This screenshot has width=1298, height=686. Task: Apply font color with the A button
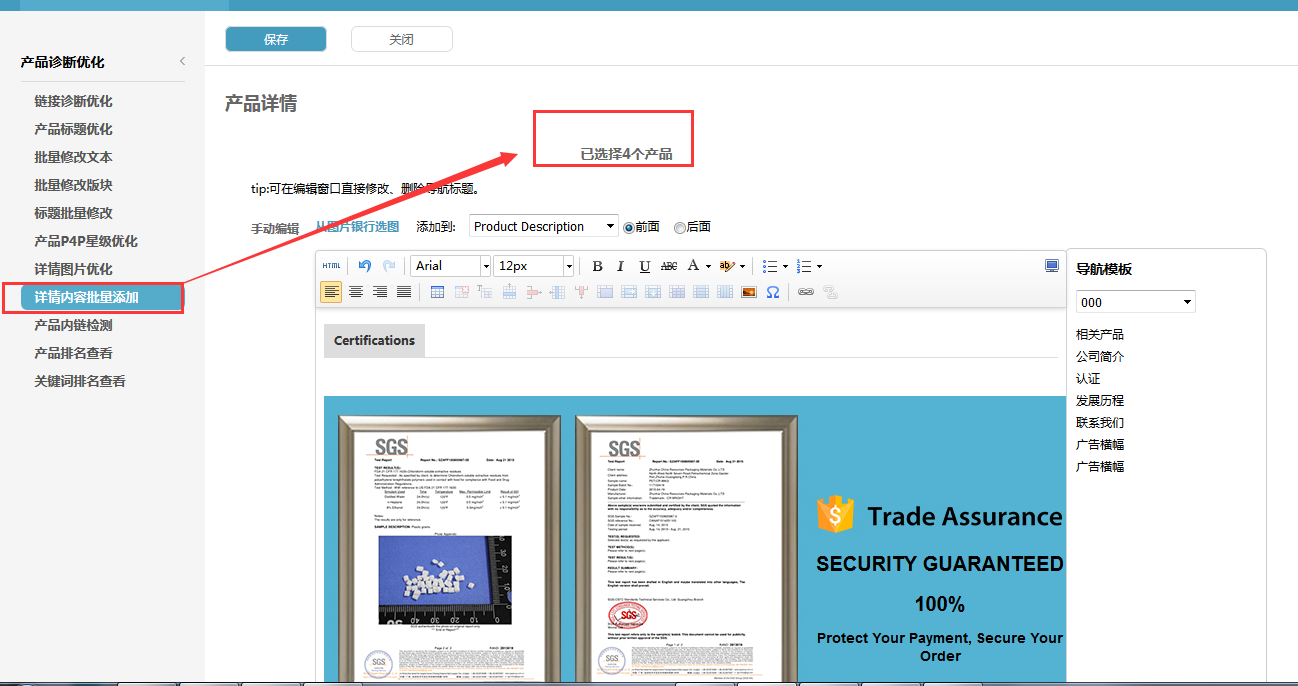tap(694, 266)
